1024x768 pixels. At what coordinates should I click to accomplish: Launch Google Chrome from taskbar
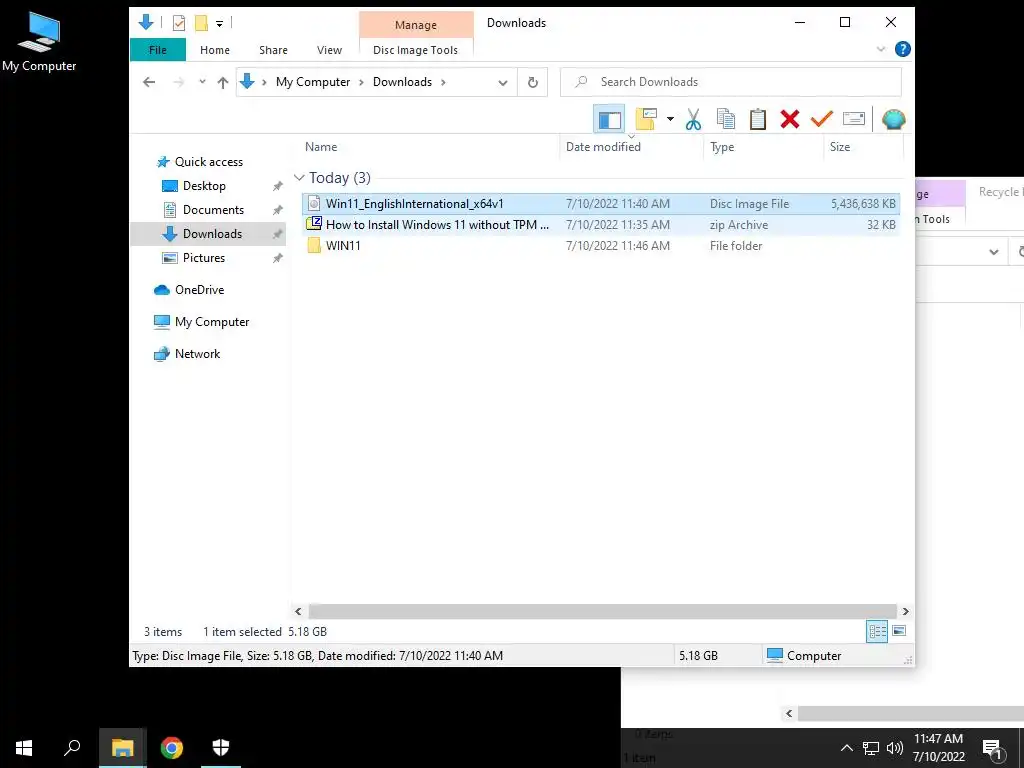[x=172, y=748]
